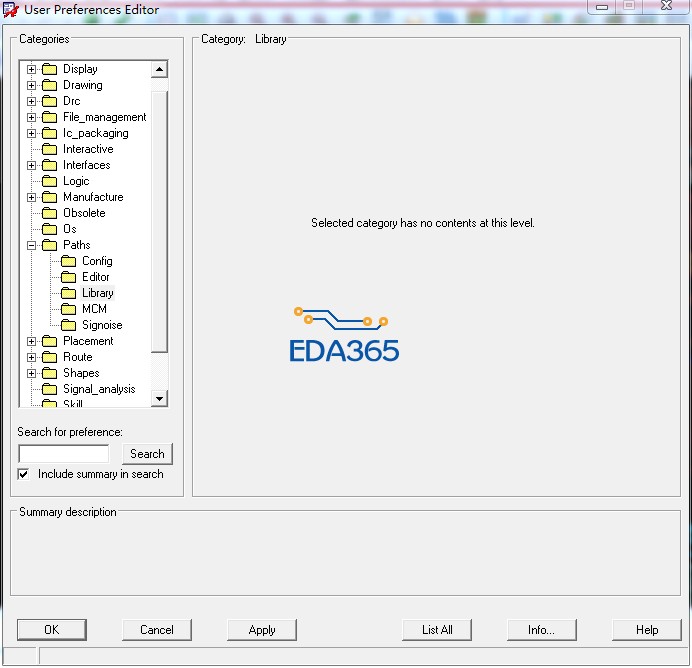
Task: Click the Shapes folder icon
Action: [49, 373]
